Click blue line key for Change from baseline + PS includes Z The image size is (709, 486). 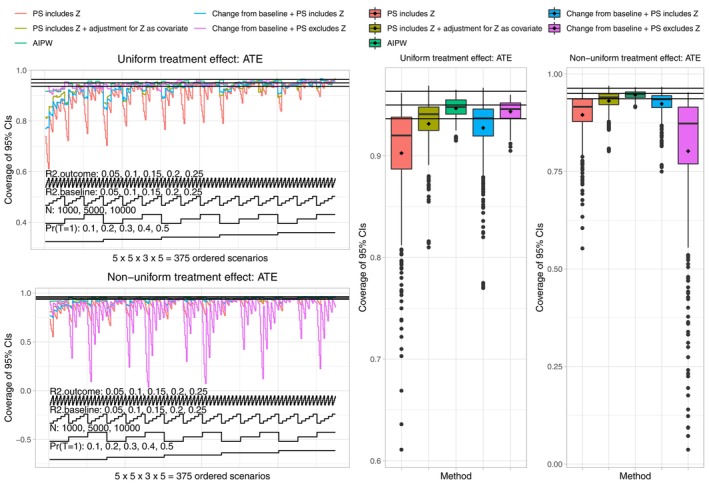tap(201, 14)
